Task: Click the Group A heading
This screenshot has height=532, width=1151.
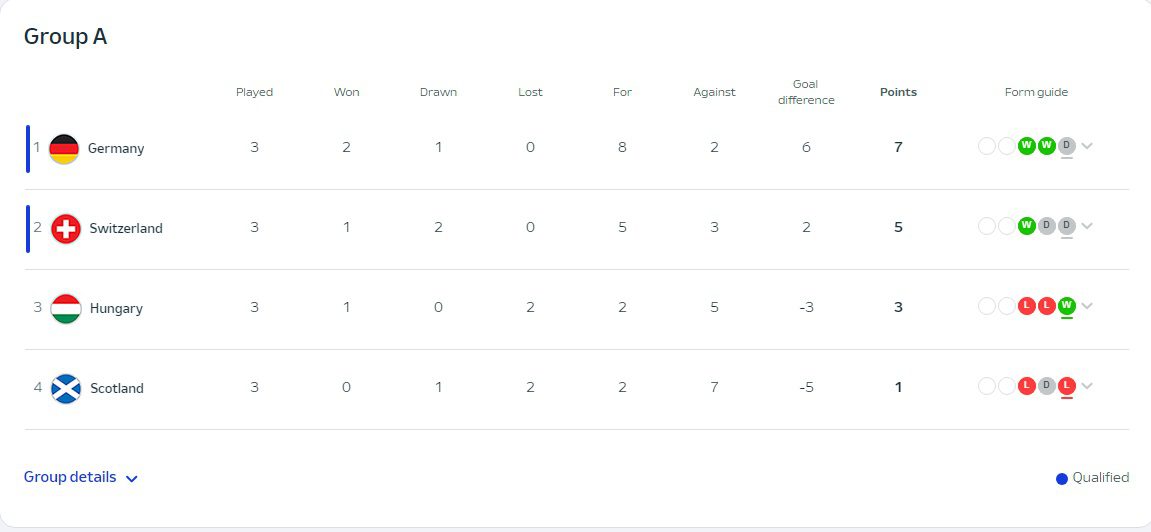Action: (x=66, y=37)
